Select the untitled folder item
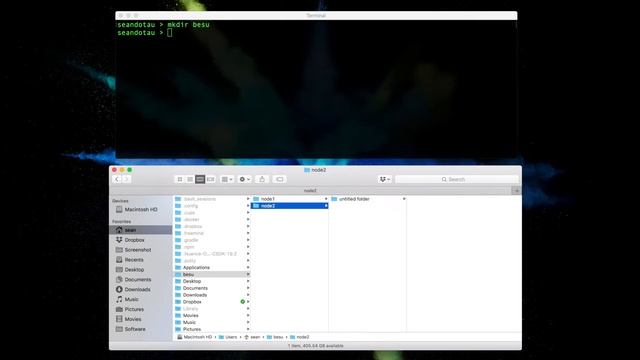The height and width of the screenshot is (360, 640). tap(368, 199)
